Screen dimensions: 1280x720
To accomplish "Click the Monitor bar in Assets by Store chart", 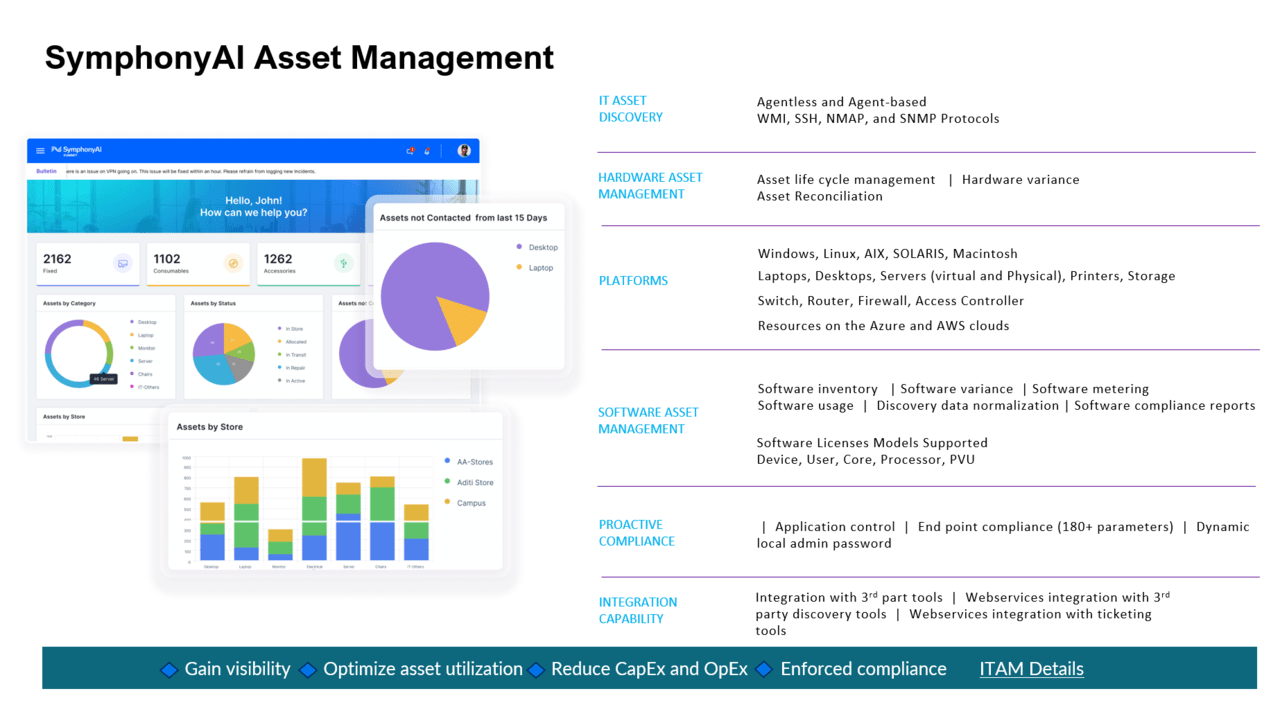I will (280, 546).
